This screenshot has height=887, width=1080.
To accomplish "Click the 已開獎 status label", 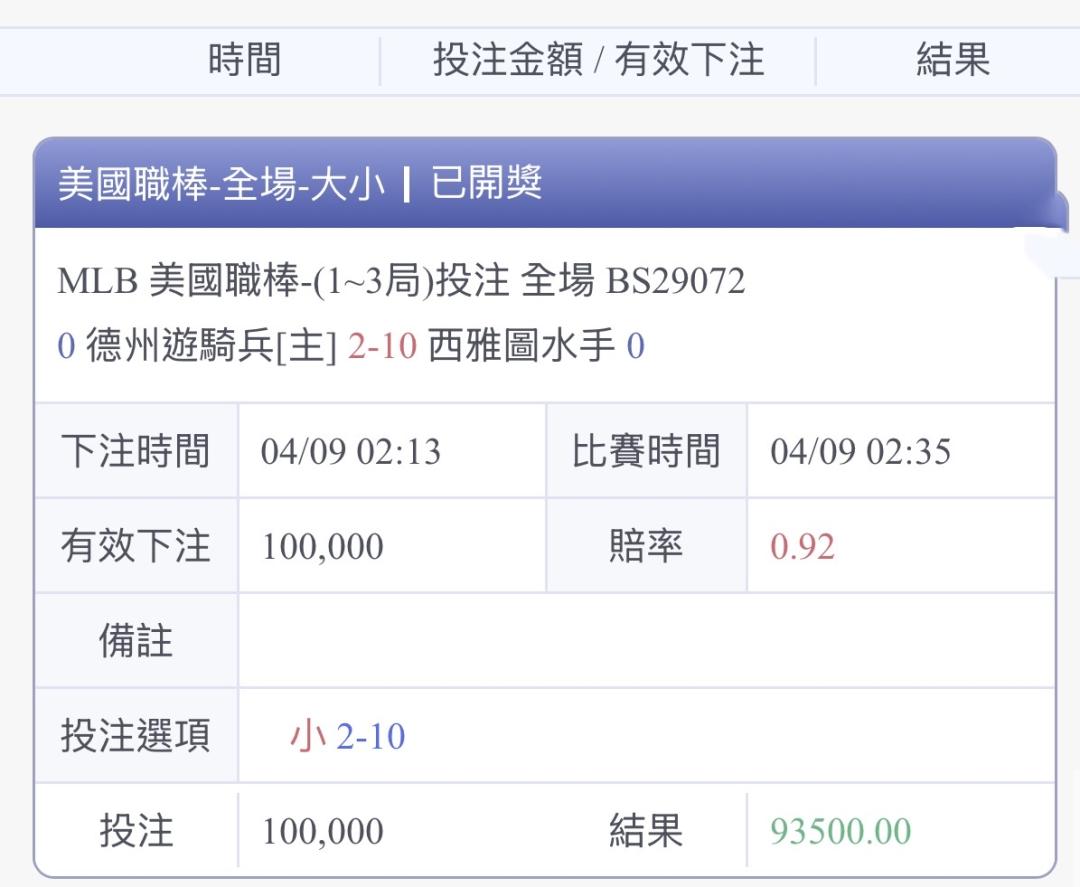I will [487, 184].
